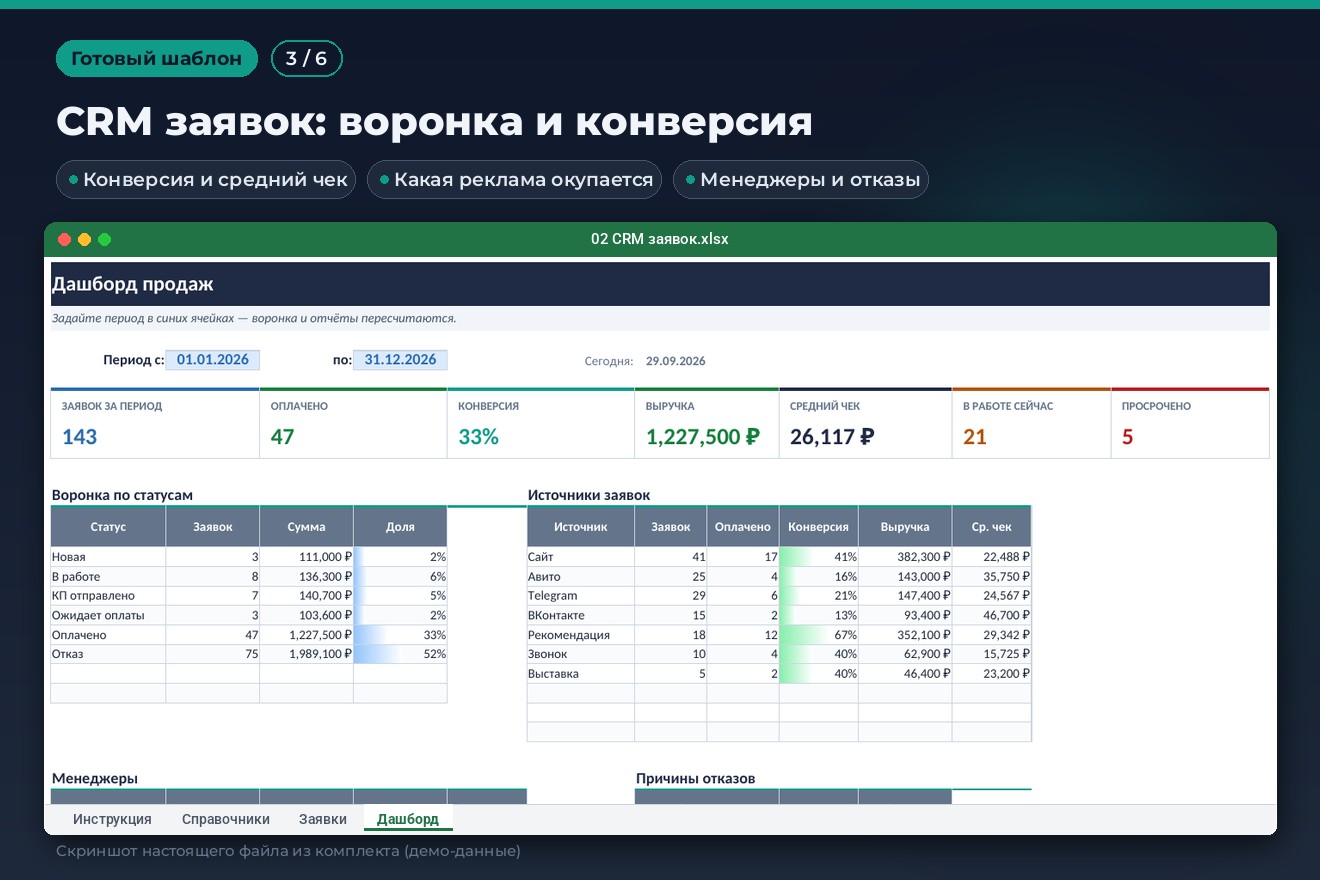Open the Инструкция sheet tab

pos(112,819)
